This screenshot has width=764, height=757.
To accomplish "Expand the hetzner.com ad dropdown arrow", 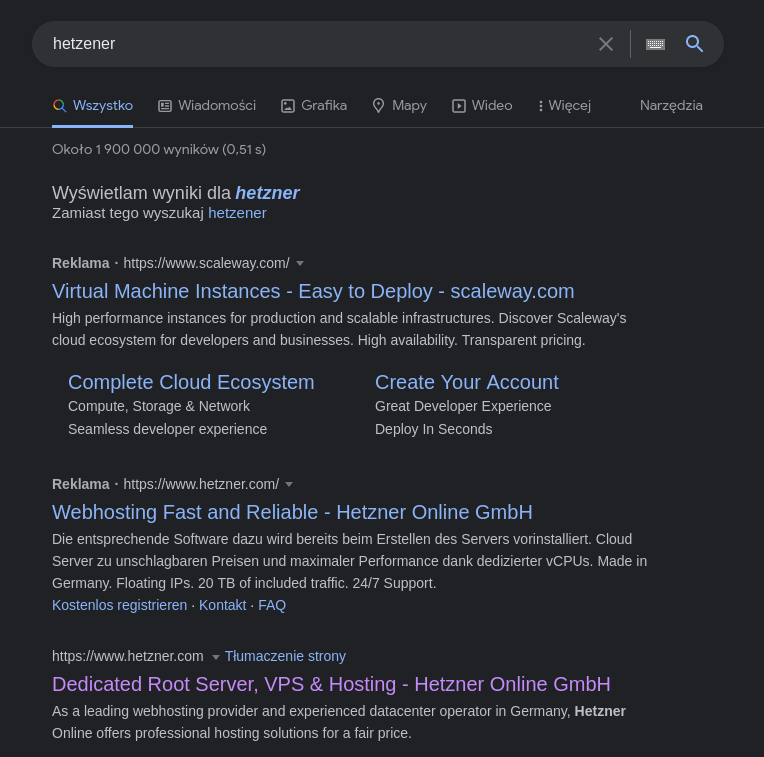I will tap(289, 485).
